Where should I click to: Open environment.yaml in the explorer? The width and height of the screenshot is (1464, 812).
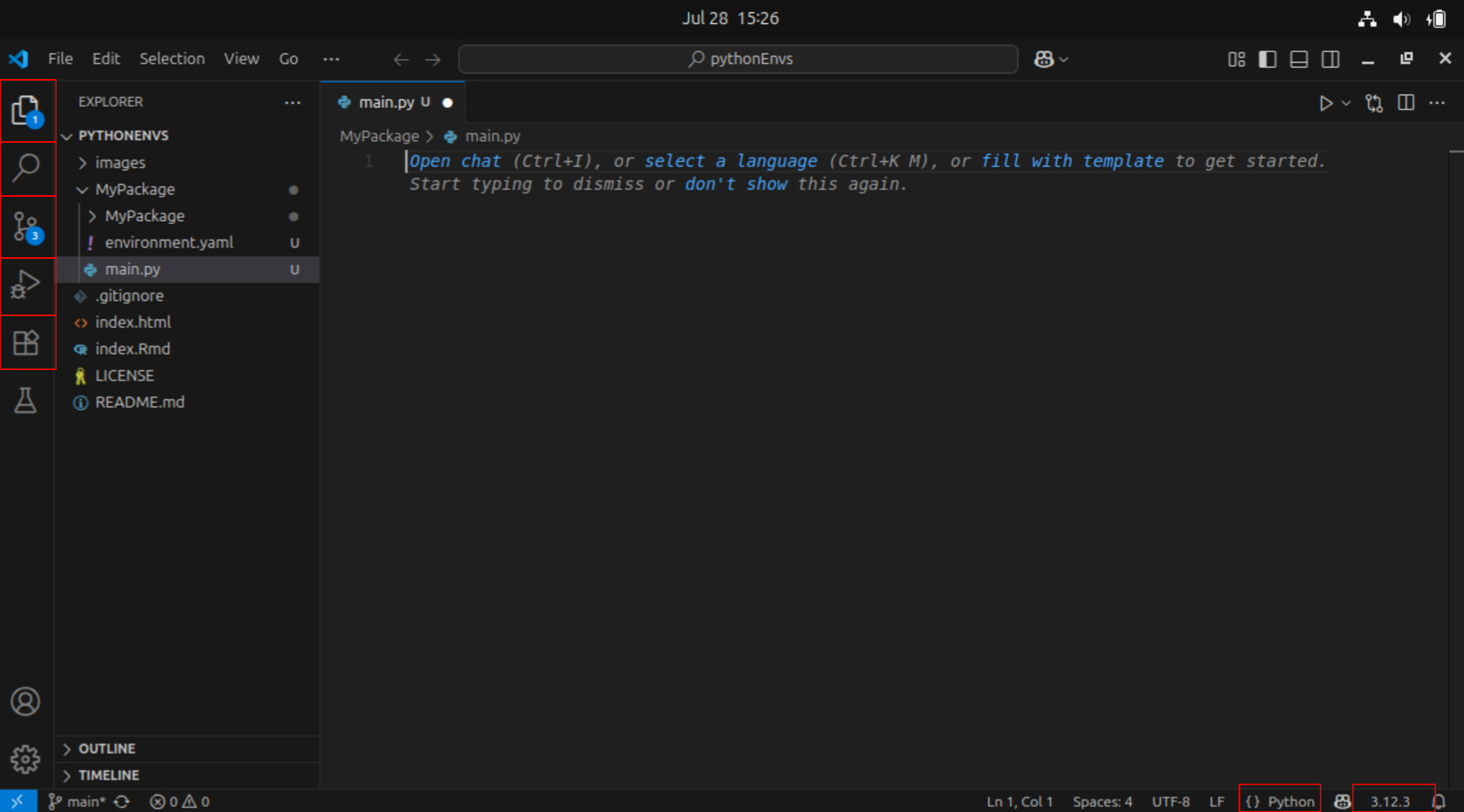click(x=187, y=243)
